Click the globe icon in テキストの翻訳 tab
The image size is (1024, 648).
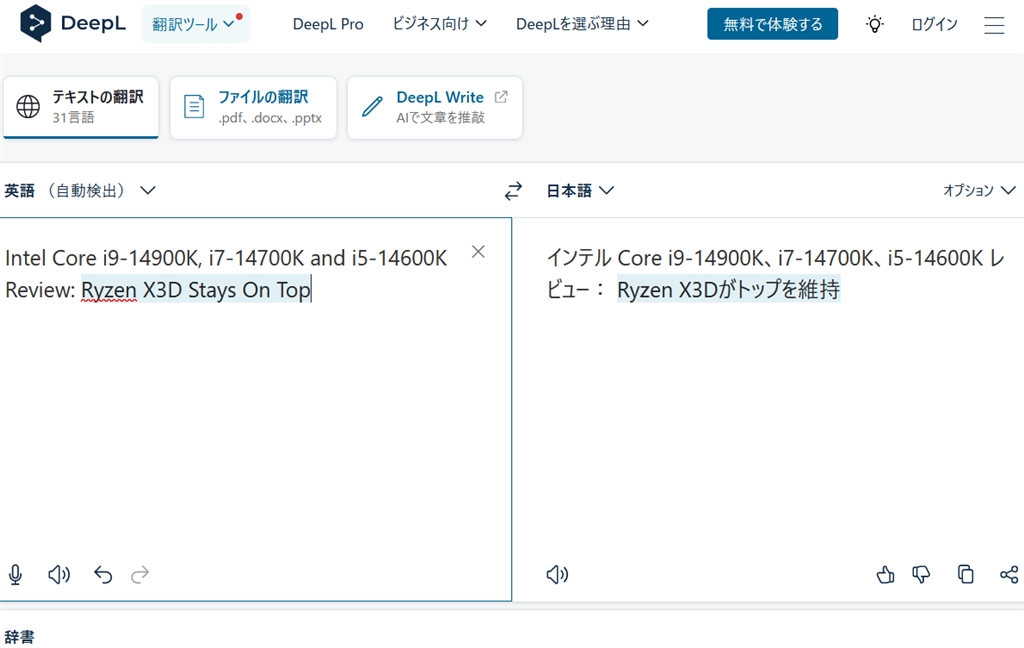tap(28, 106)
